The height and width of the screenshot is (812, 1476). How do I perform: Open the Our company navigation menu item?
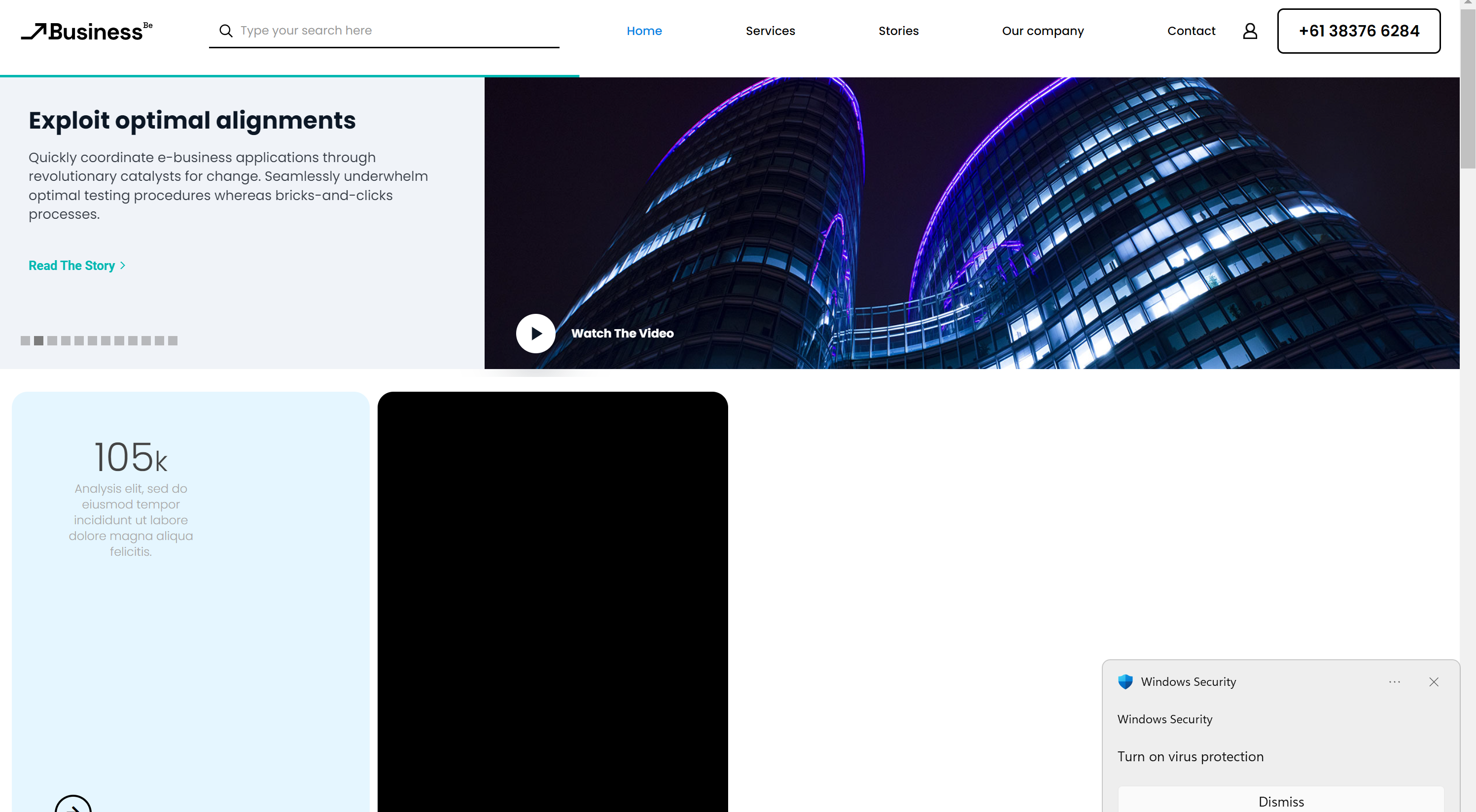[x=1043, y=30]
